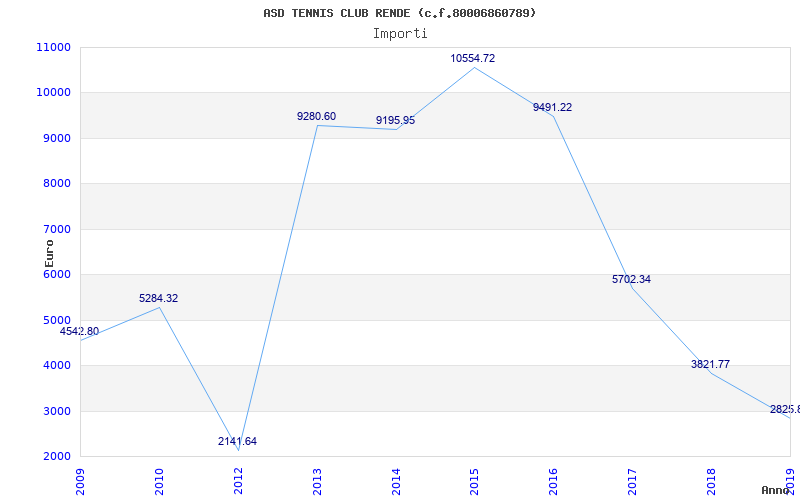Select the 3821.77 data label
Image resolution: width=800 pixels, height=500 pixels.
point(710,364)
